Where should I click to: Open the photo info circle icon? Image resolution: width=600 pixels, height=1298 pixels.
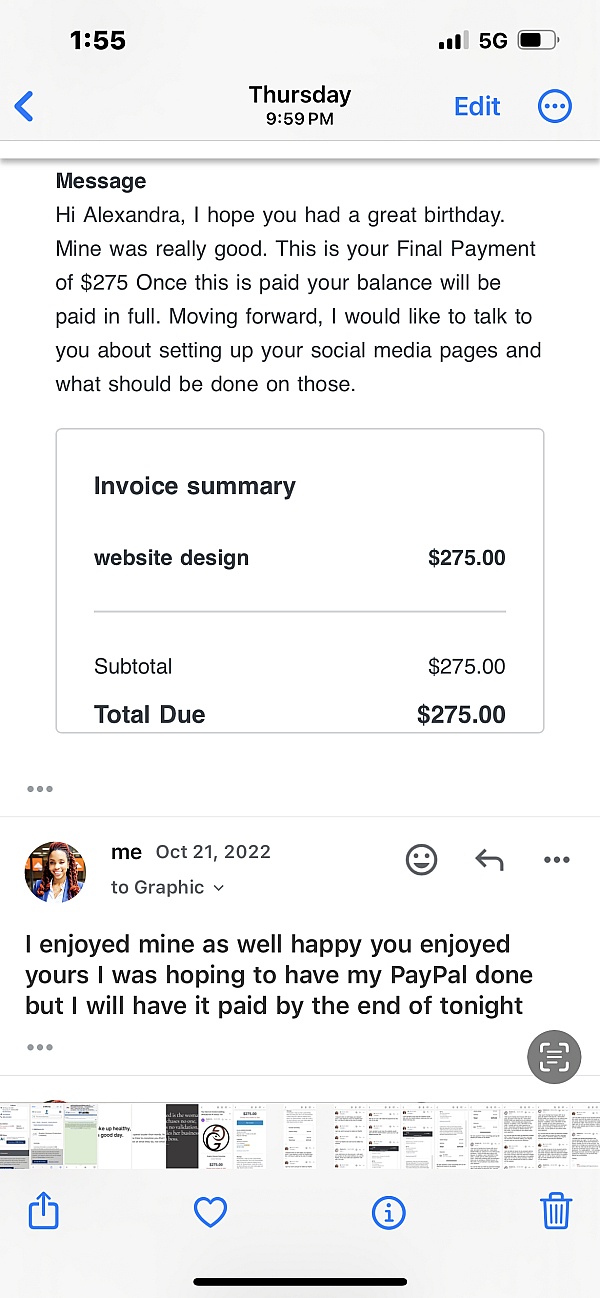pyautogui.click(x=388, y=1213)
